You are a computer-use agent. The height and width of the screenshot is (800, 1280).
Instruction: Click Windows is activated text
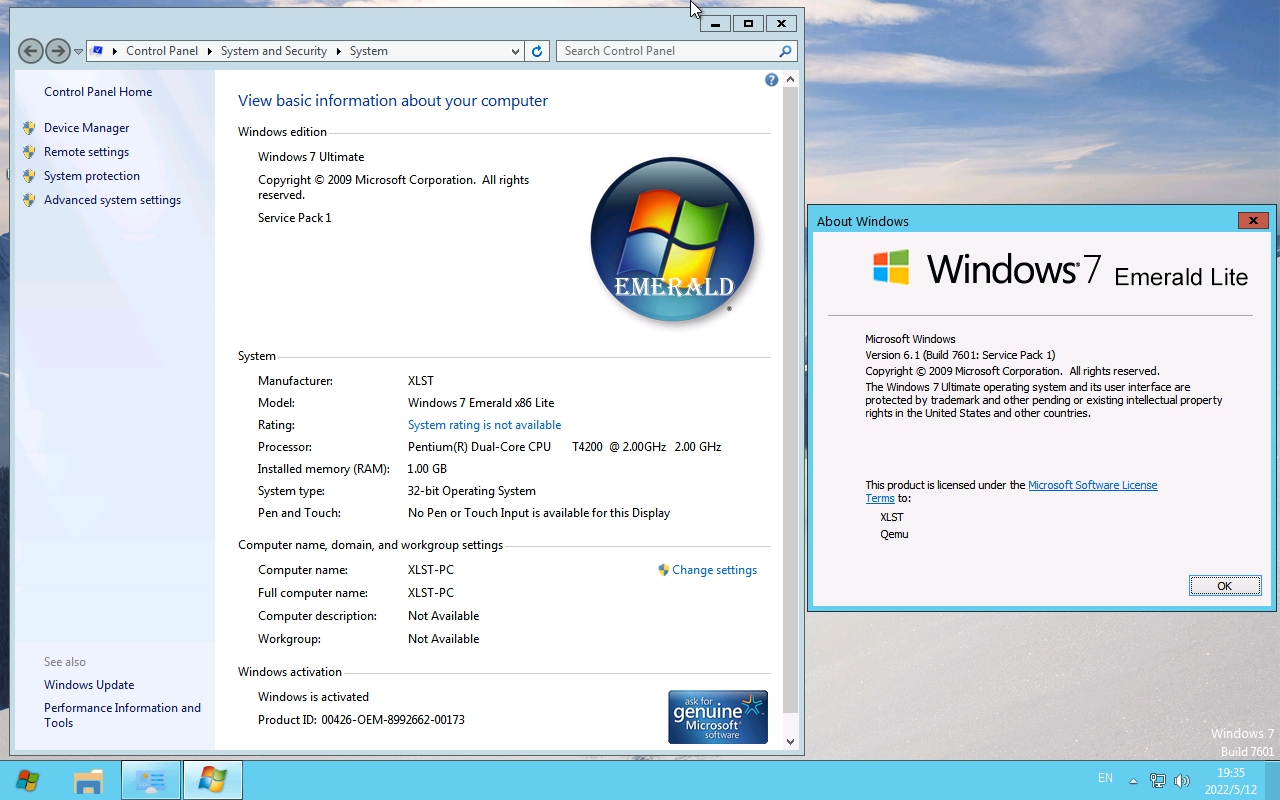[313, 697]
